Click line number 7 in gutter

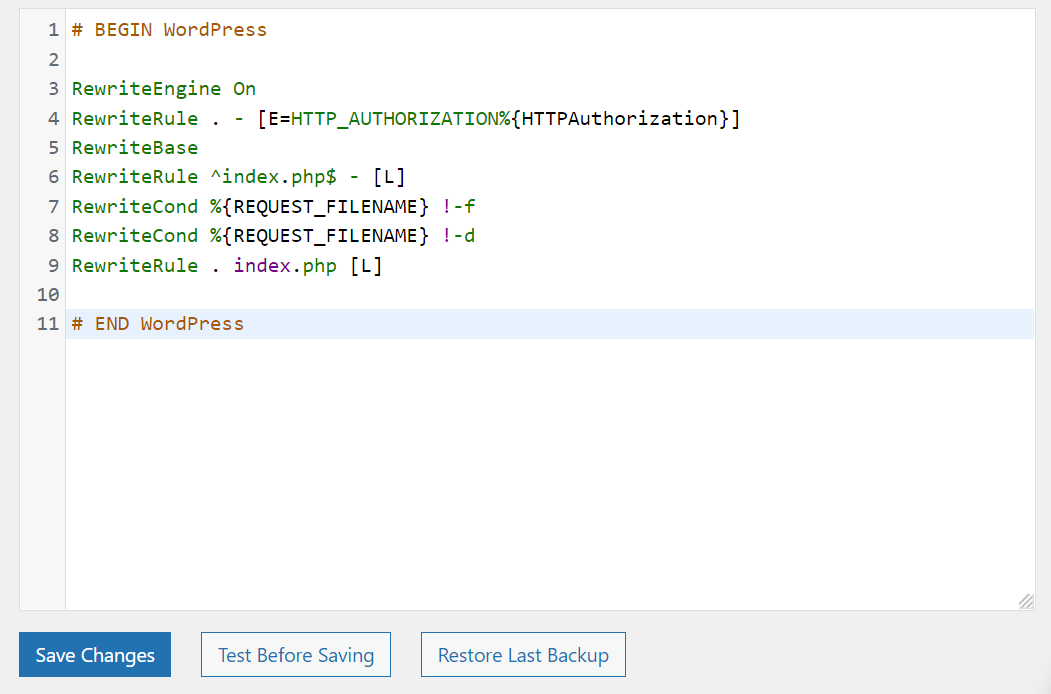54,207
